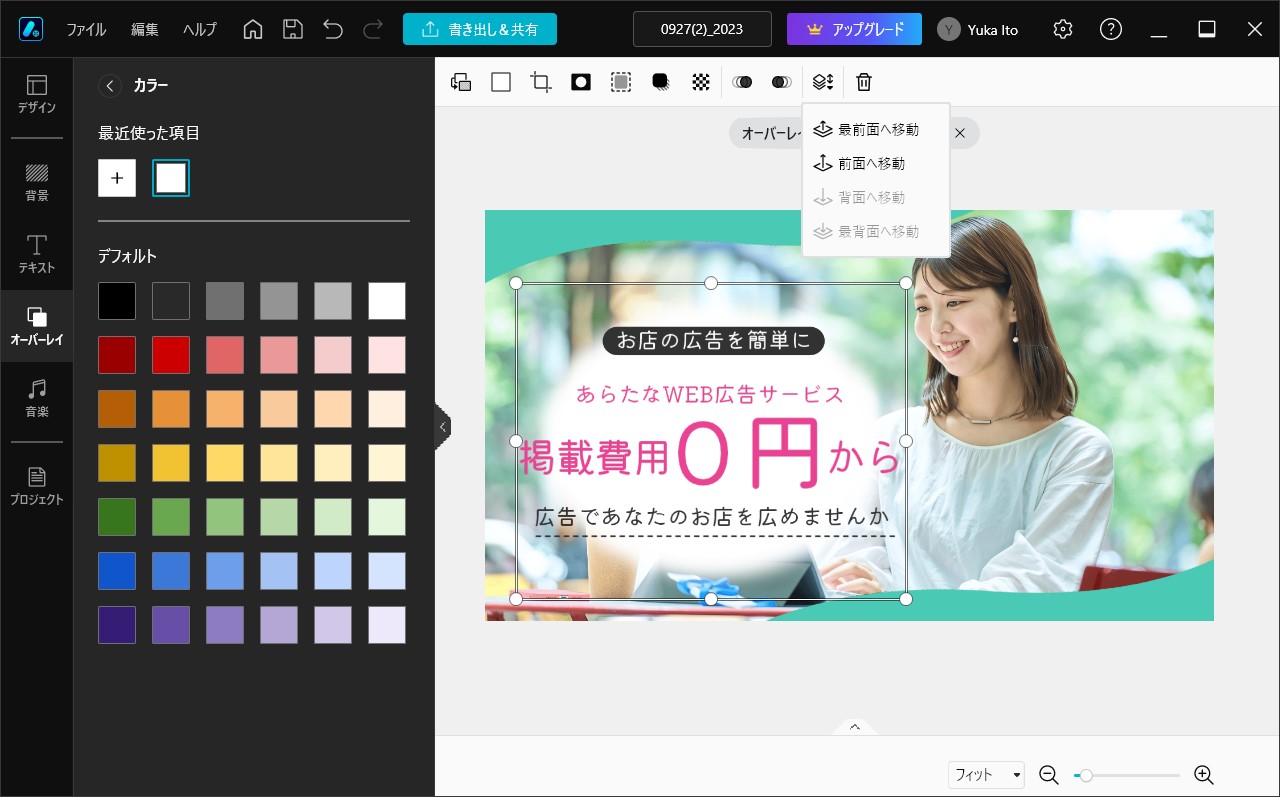Pick the mustard yellow swatch

(x=117, y=463)
